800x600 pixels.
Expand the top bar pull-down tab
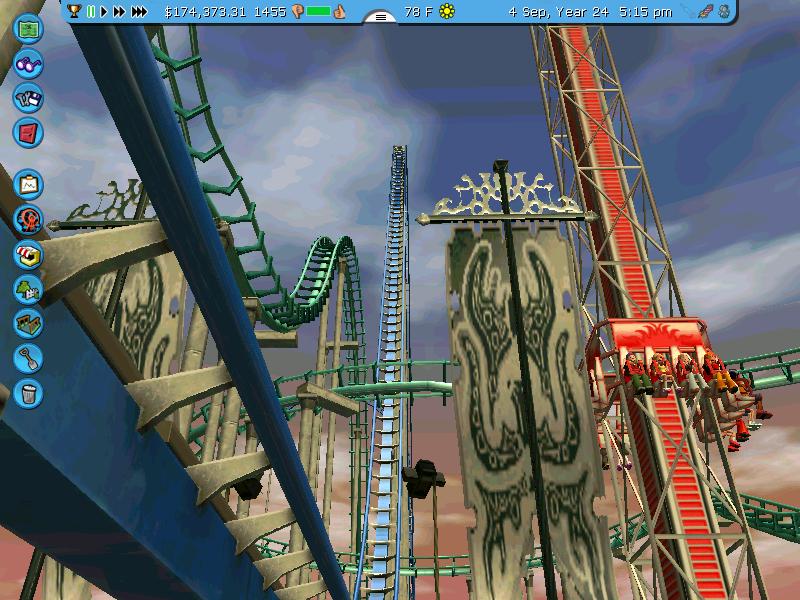click(380, 17)
